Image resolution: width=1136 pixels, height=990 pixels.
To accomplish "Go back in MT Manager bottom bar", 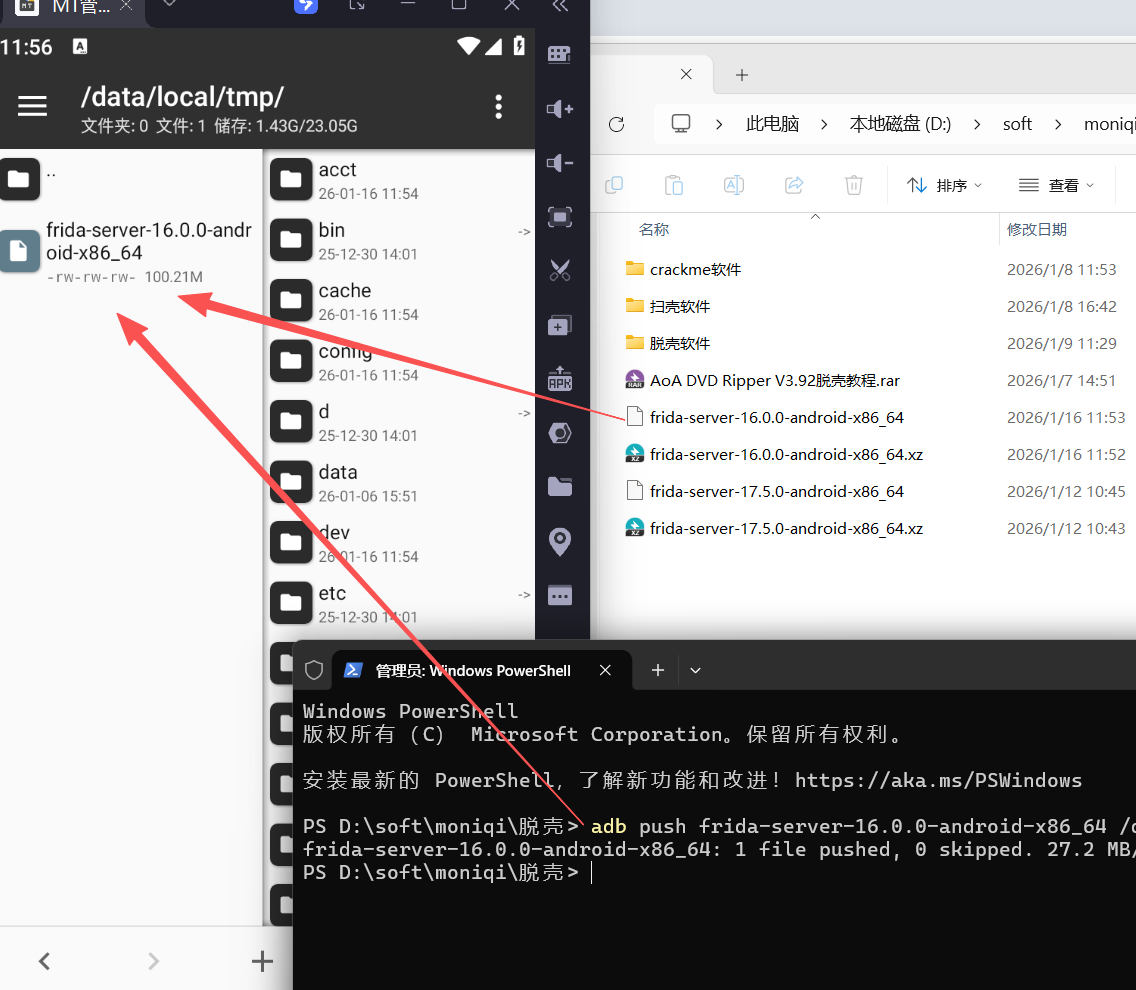I will [44, 961].
